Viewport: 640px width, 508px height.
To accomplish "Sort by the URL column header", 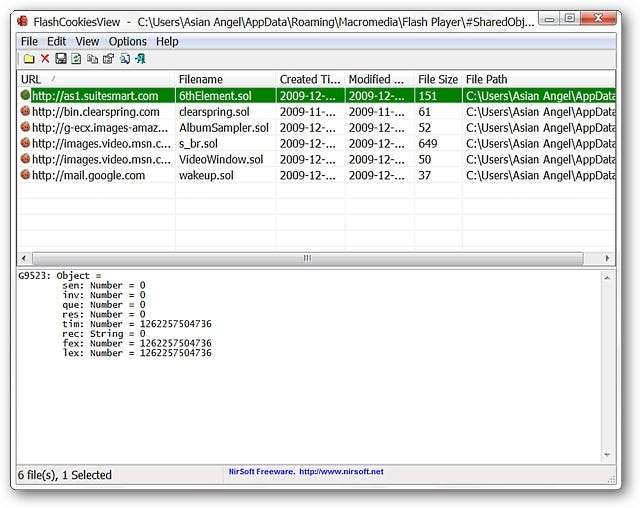I will [95, 79].
